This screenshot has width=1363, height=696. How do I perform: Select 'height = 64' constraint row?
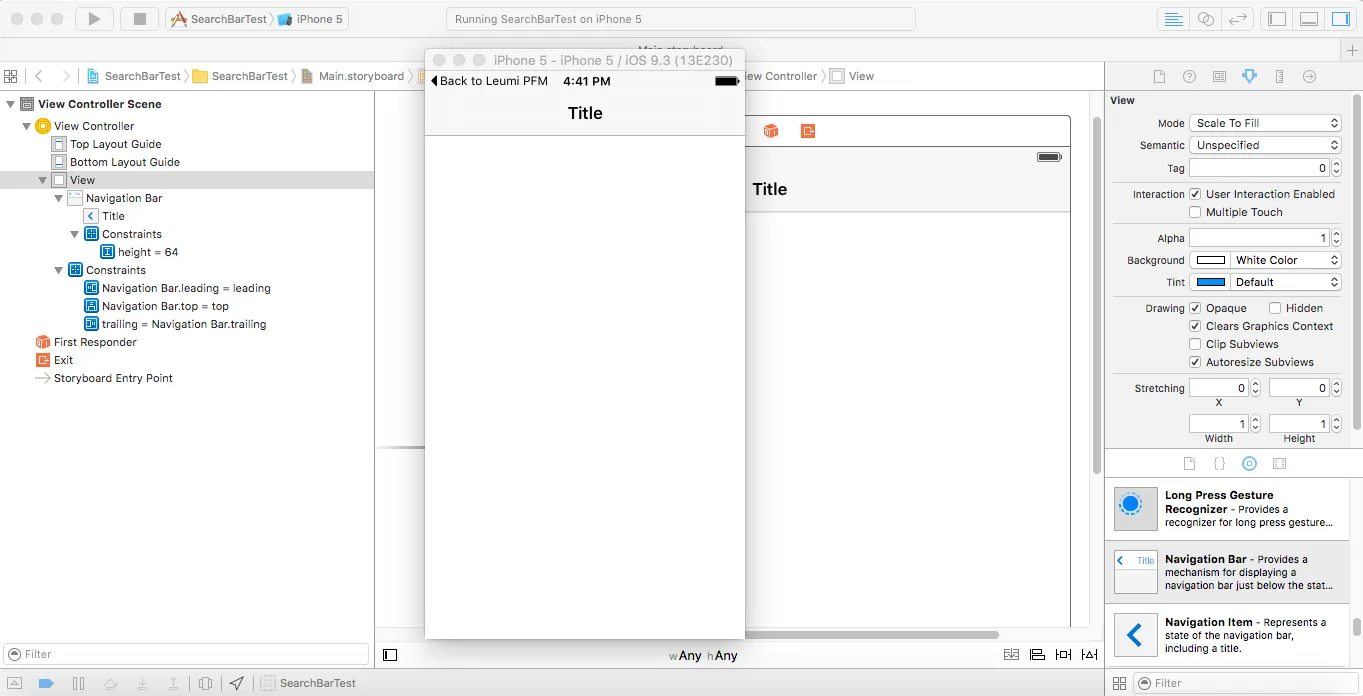187,252
